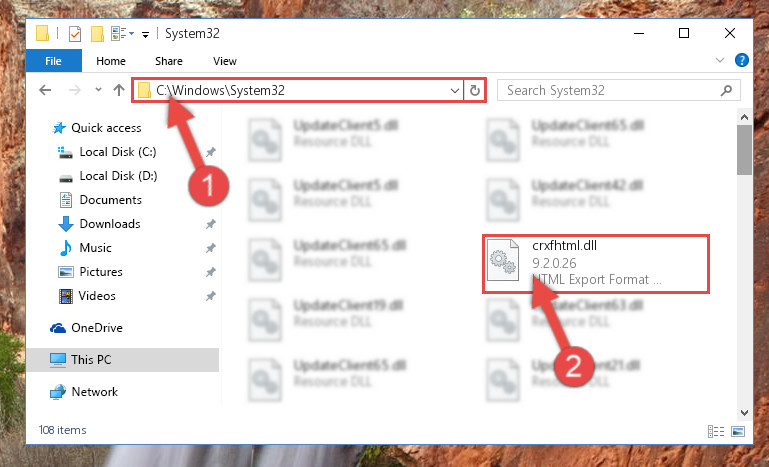
Task: Refresh the System32 folder view
Action: click(474, 90)
